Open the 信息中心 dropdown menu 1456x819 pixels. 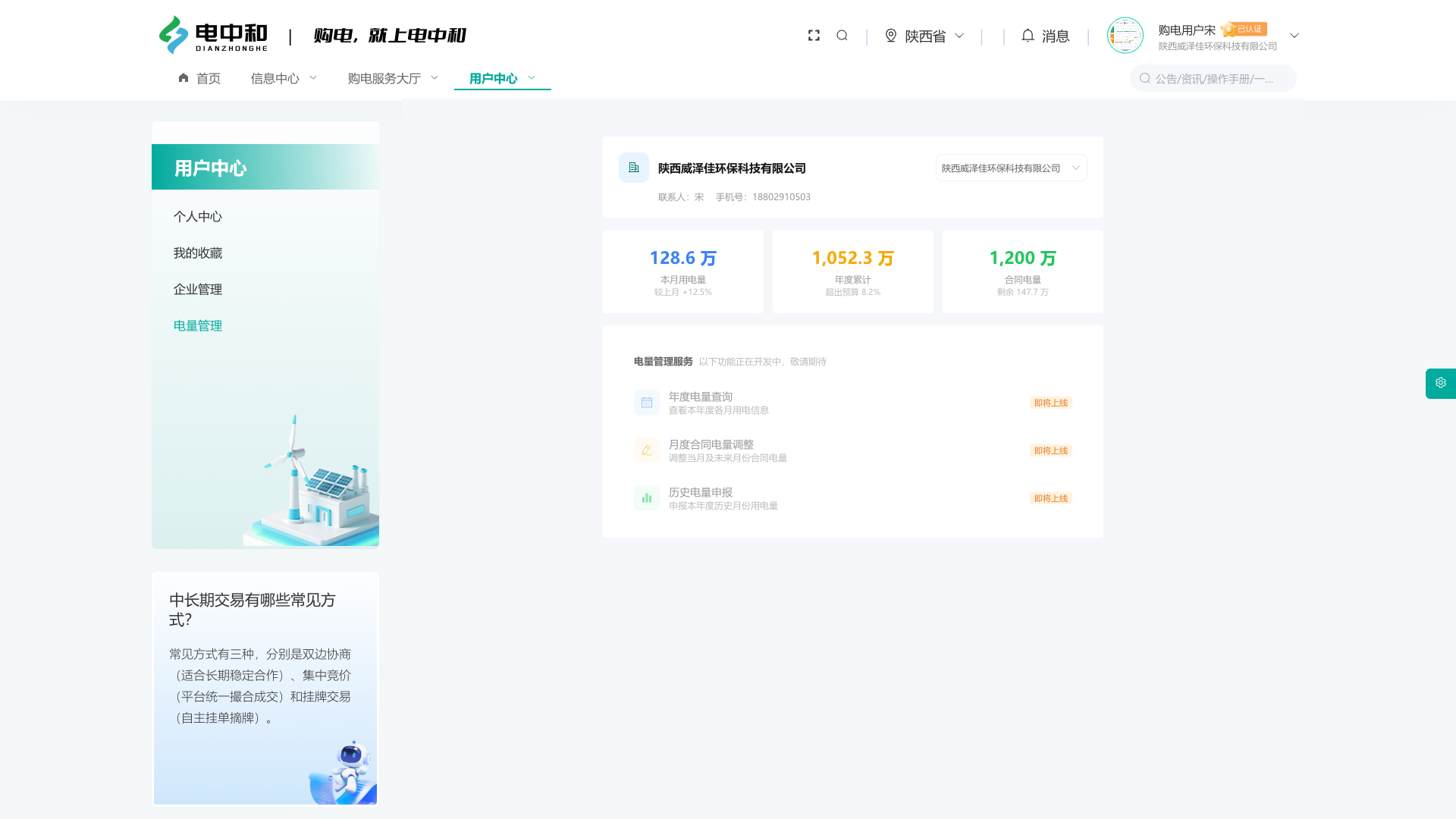click(284, 78)
